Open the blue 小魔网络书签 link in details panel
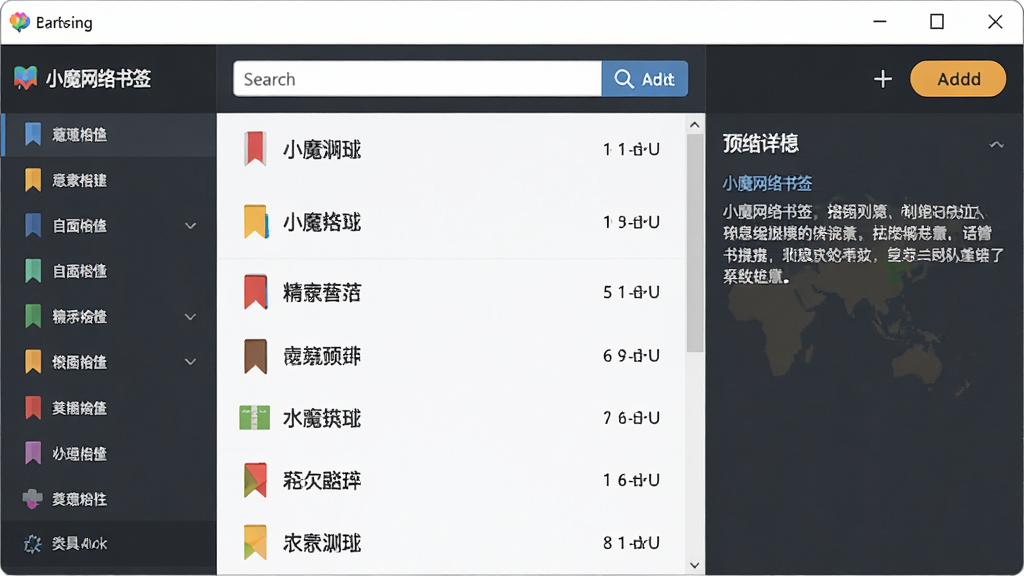The image size is (1024, 576). coord(767,184)
